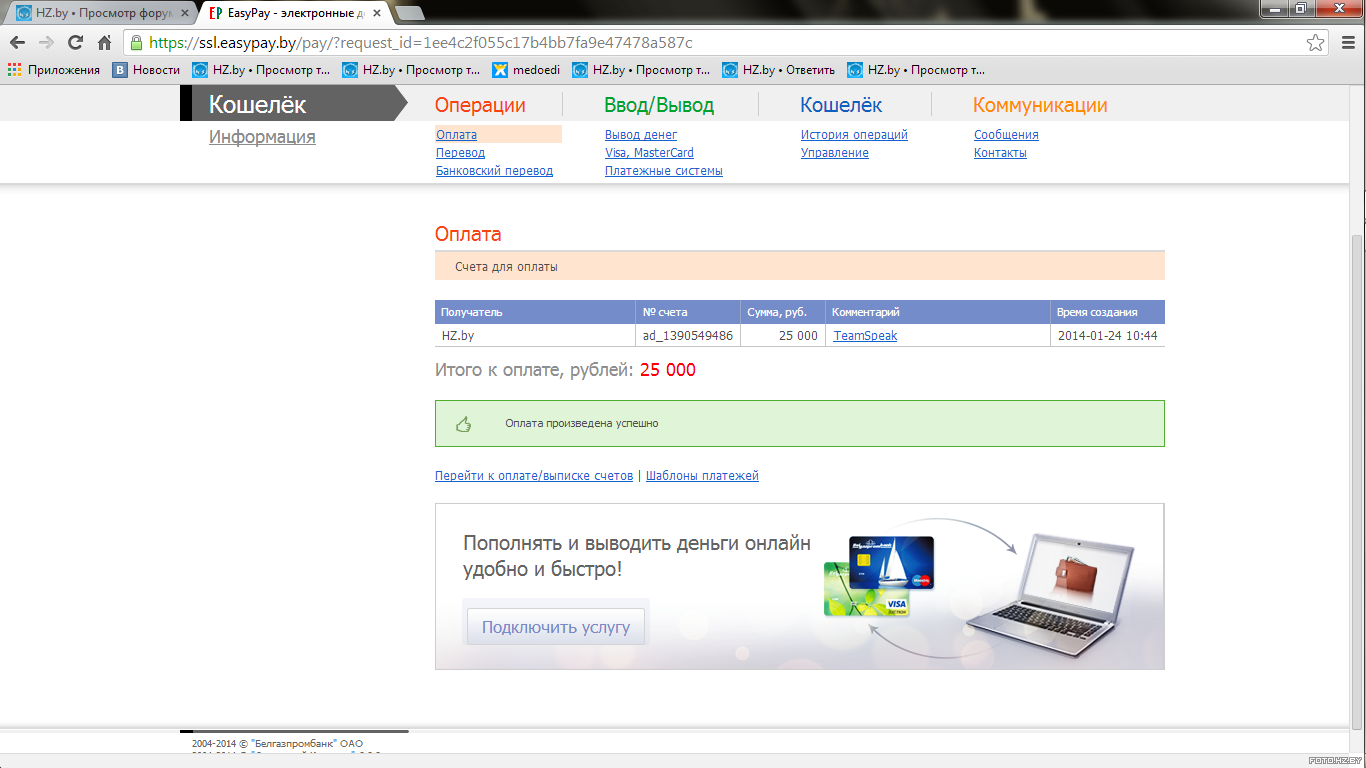
Task: Open the medoedi bookmark
Action: tap(526, 70)
